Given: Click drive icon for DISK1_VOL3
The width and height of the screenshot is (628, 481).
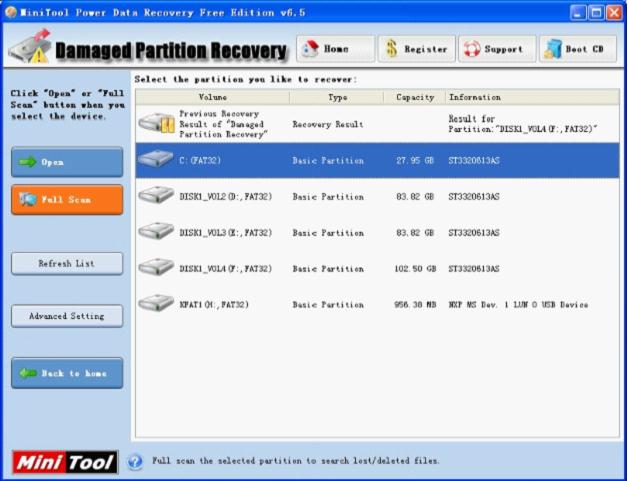Looking at the screenshot, I should click(x=156, y=231).
